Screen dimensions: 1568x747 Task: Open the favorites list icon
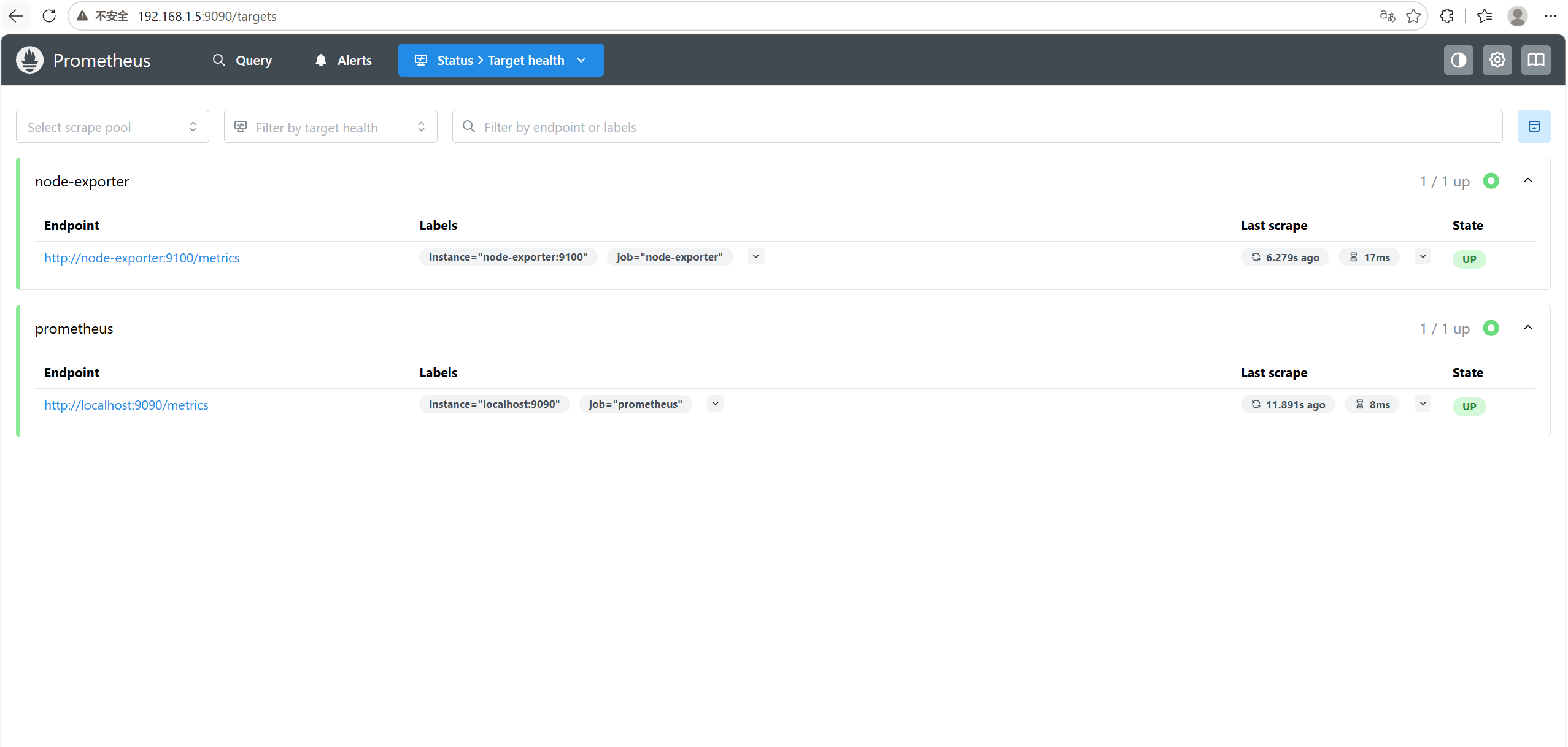pyautogui.click(x=1485, y=16)
